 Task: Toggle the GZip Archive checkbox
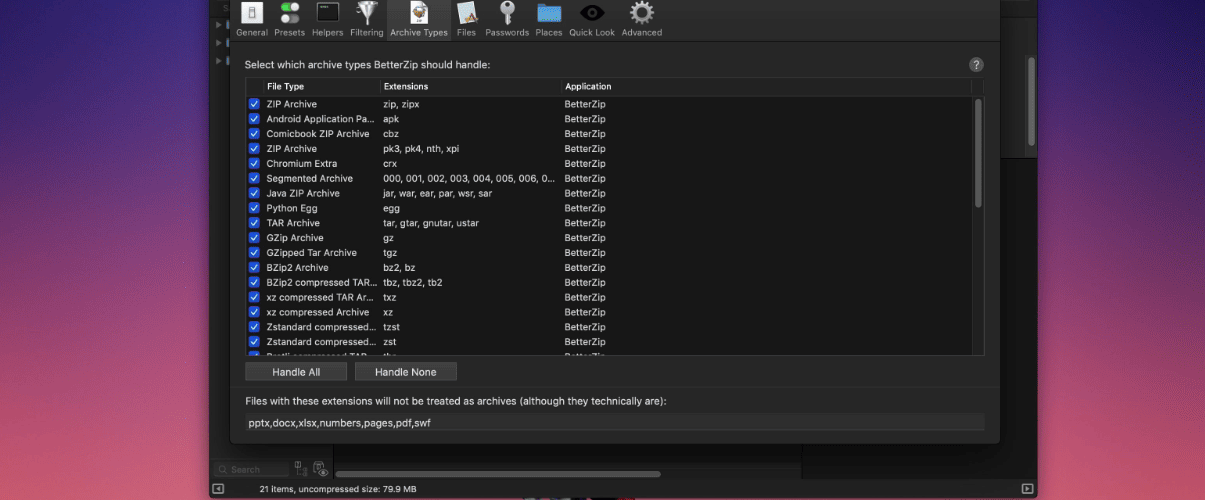(x=254, y=238)
